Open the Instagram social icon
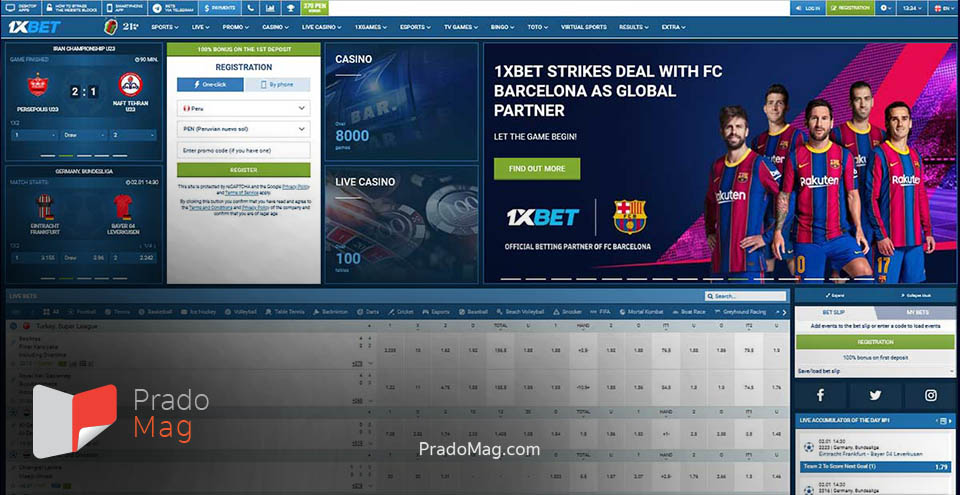The width and height of the screenshot is (960, 495). point(930,395)
